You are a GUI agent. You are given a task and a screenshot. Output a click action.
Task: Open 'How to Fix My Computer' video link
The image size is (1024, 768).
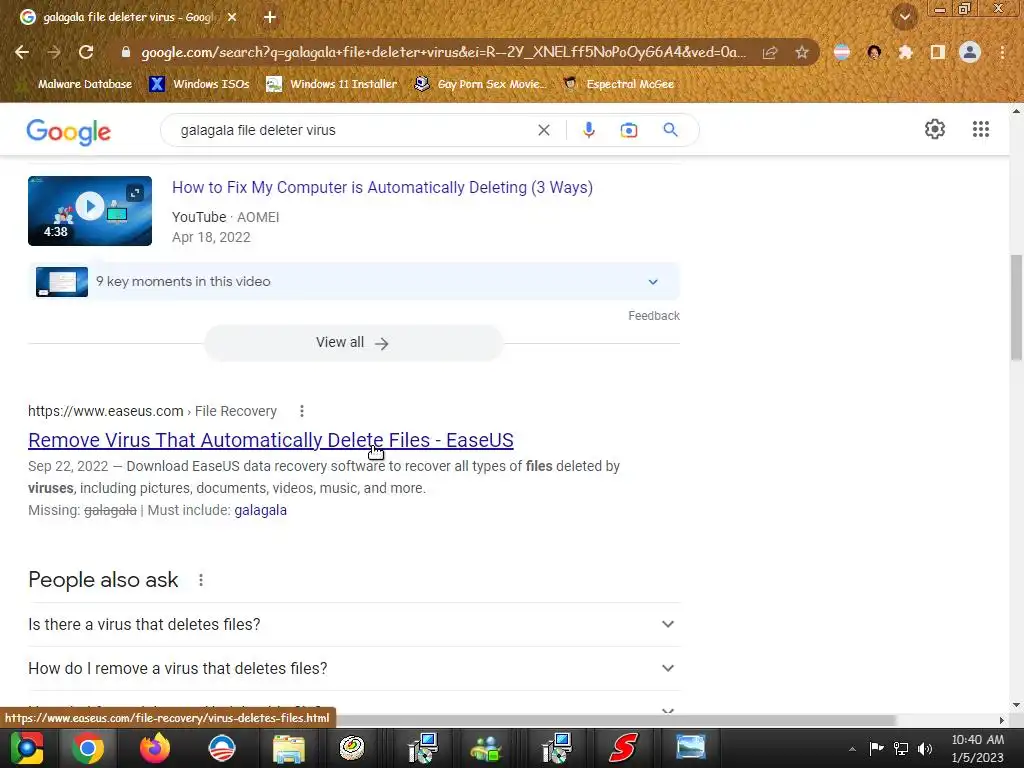(x=382, y=187)
